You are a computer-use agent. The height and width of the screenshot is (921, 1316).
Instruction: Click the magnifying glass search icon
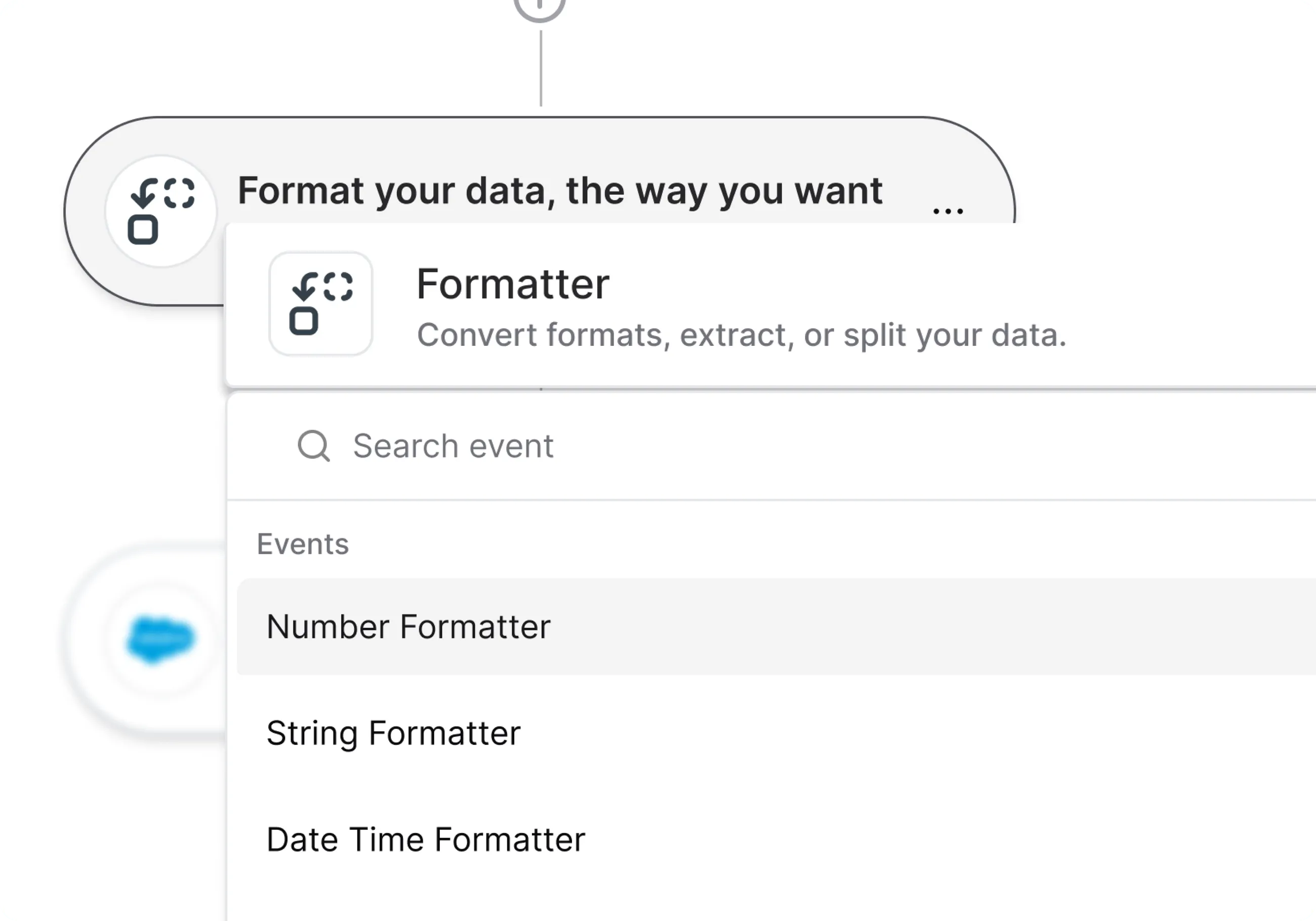pos(313,446)
